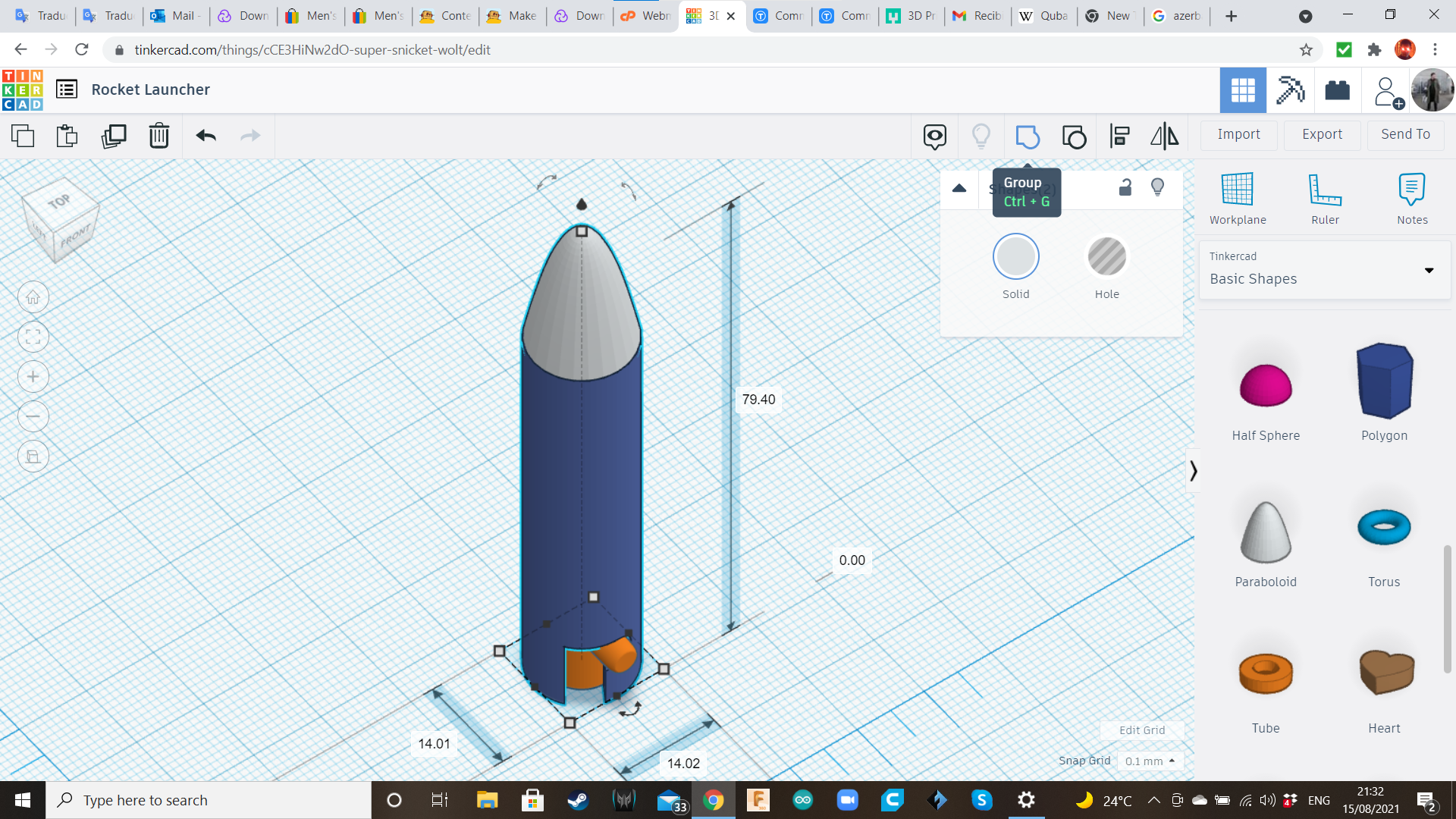Open the Basic Shapes dropdown
The image size is (1456, 819).
coord(1324,270)
